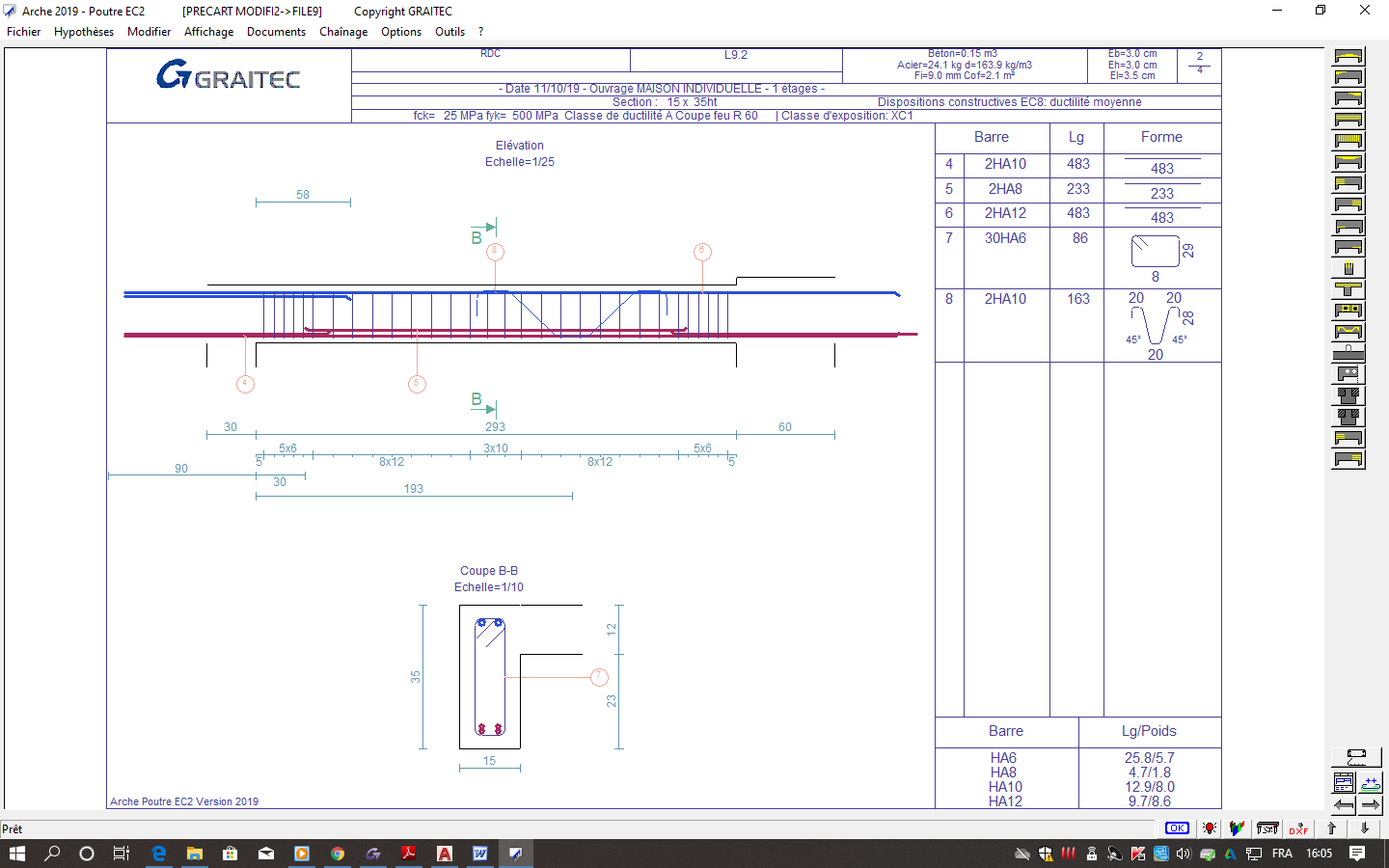
Task: Click the up arrow in status bar
Action: click(x=1332, y=828)
